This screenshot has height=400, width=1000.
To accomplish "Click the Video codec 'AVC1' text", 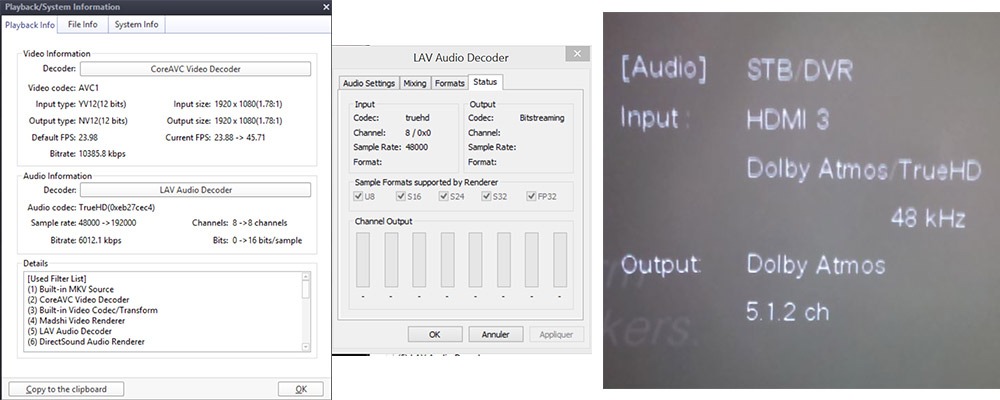I will coord(90,87).
